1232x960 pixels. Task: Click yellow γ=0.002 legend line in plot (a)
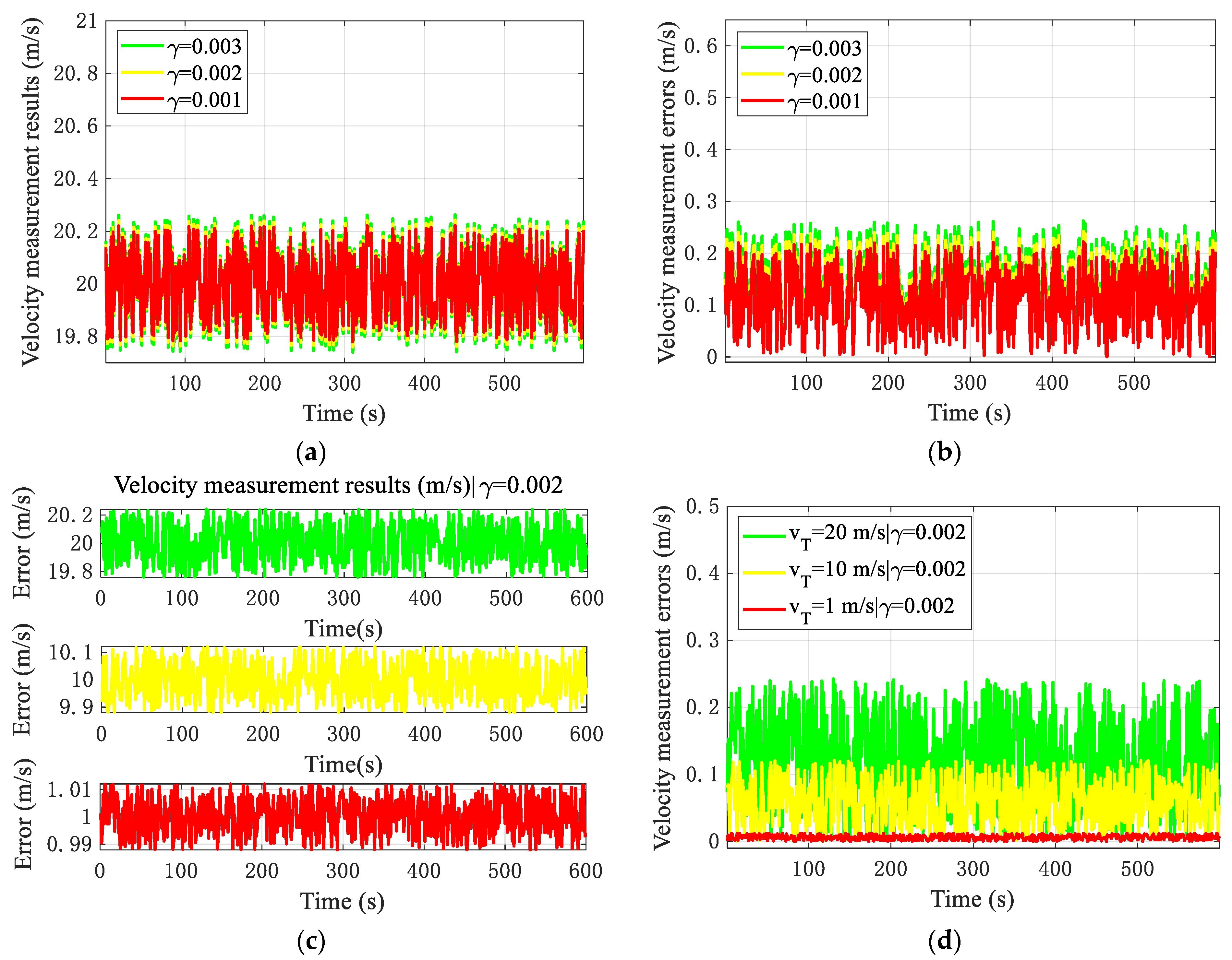142,72
